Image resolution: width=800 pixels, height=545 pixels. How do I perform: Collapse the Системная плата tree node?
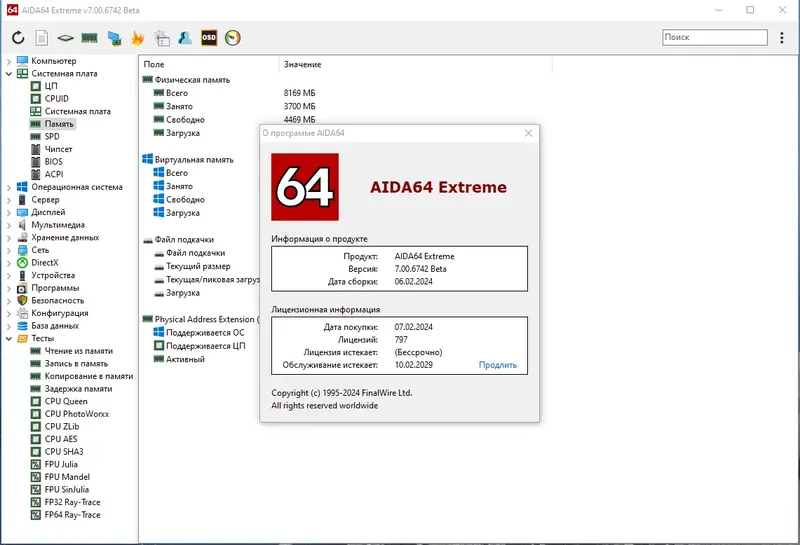(x=9, y=73)
